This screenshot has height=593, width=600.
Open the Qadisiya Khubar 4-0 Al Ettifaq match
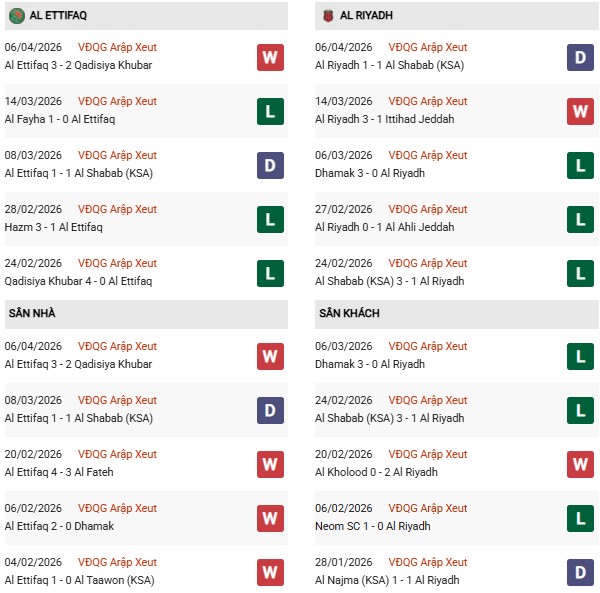point(78,281)
